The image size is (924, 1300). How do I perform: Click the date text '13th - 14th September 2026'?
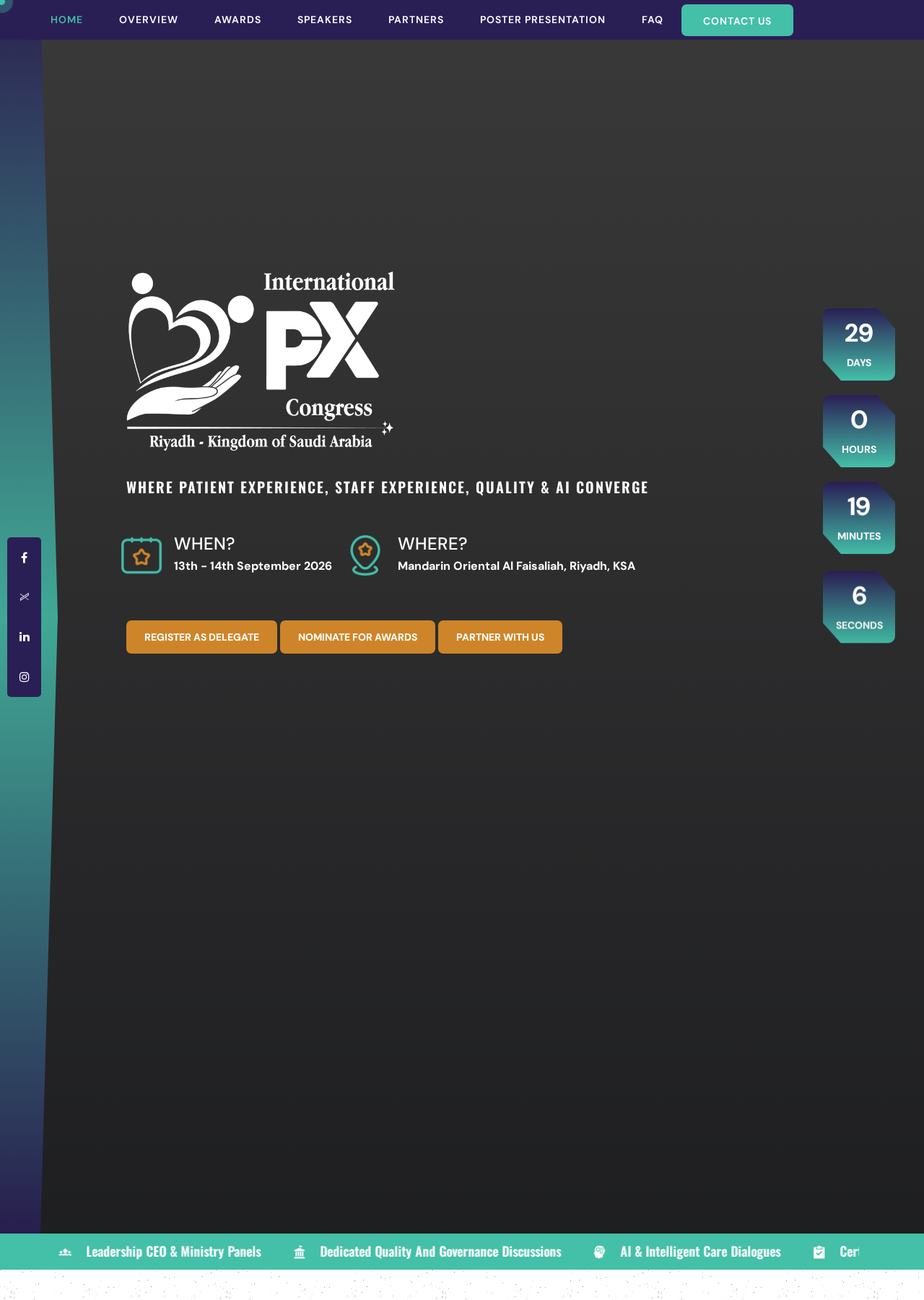(253, 566)
